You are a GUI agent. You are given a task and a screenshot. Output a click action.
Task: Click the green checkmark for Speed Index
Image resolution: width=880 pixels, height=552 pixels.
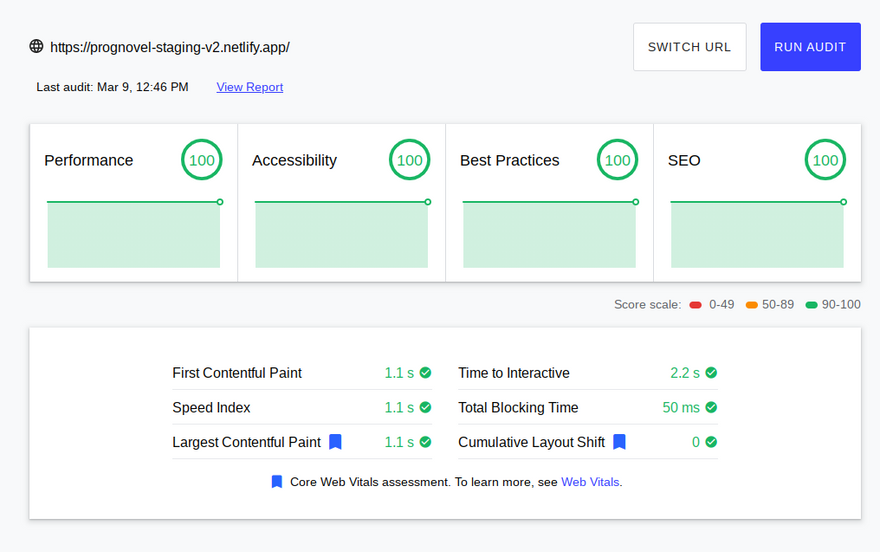click(x=425, y=408)
